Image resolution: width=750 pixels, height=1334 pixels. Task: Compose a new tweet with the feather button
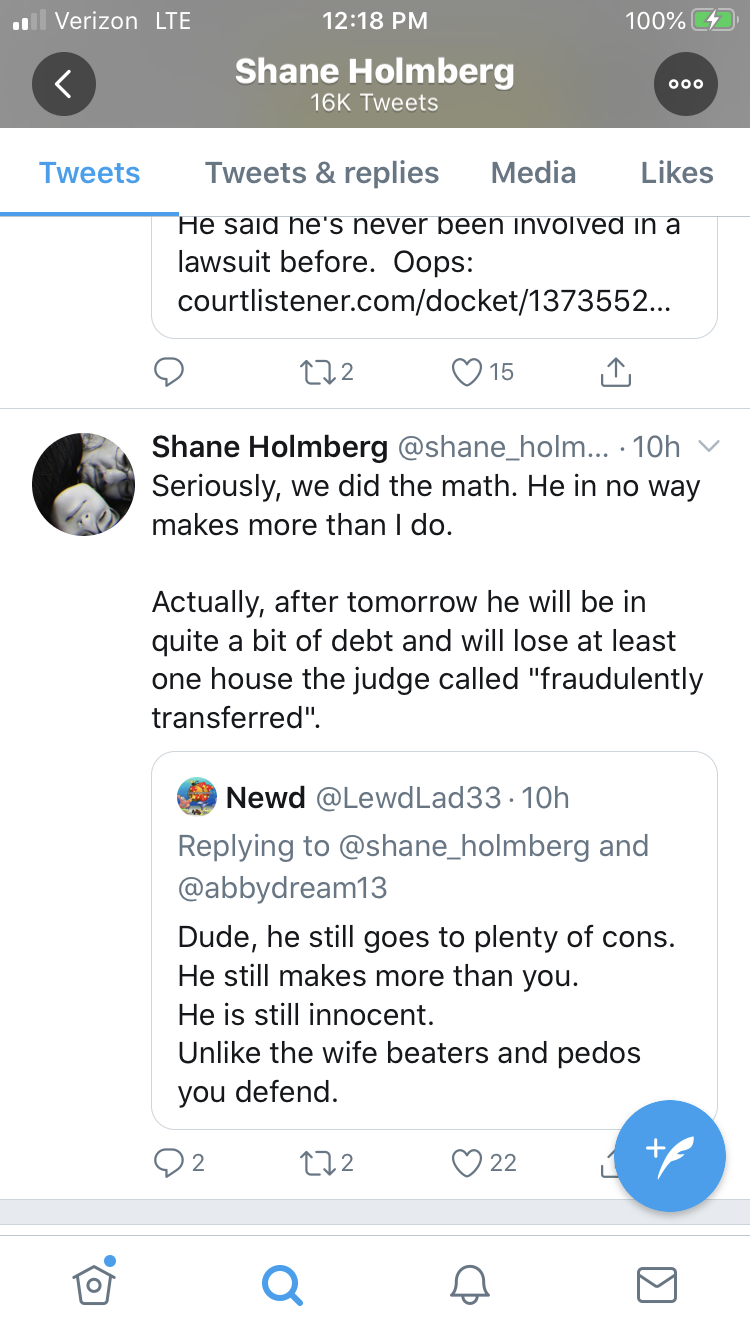(670, 1155)
